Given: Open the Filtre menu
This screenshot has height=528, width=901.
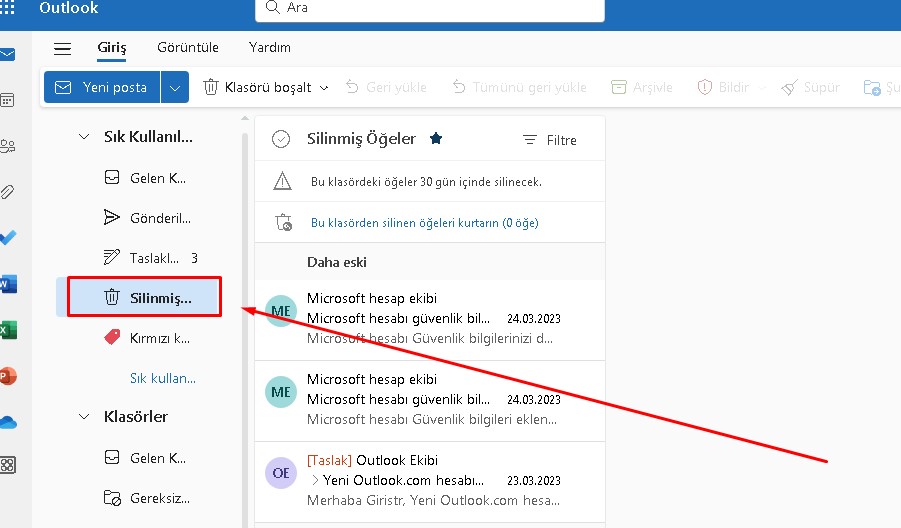Looking at the screenshot, I should pyautogui.click(x=550, y=140).
